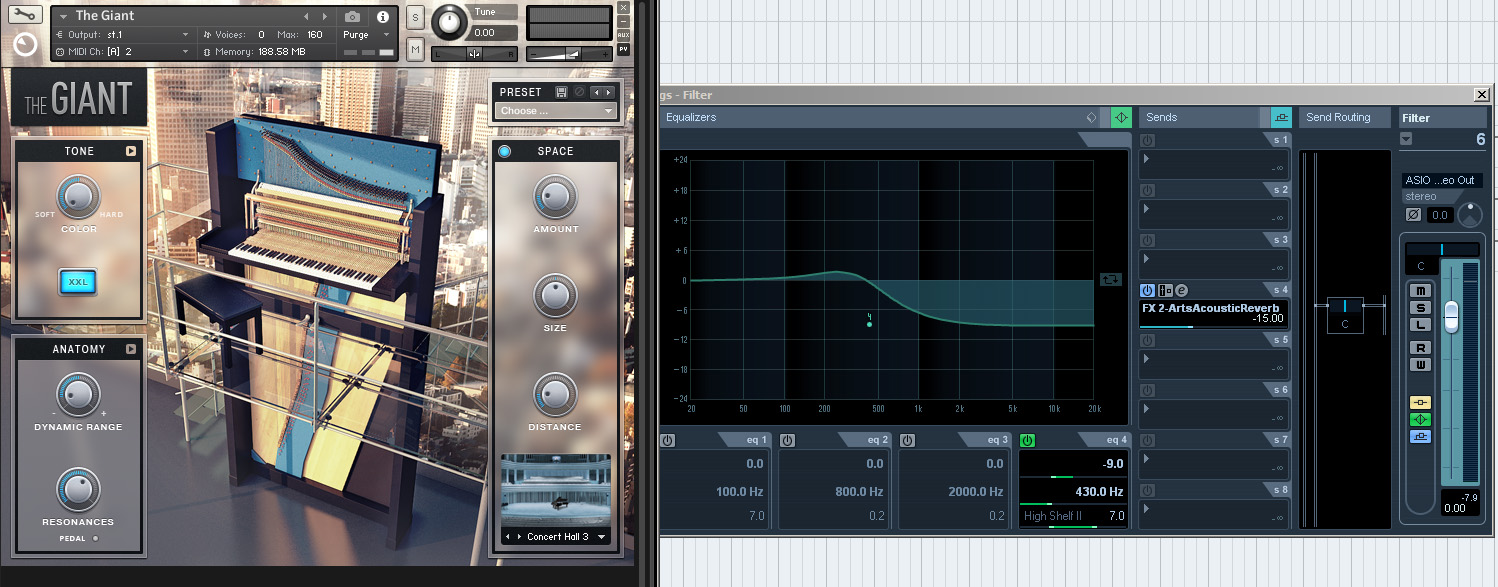Click Listen L button on Filter channel

[x=1421, y=324]
